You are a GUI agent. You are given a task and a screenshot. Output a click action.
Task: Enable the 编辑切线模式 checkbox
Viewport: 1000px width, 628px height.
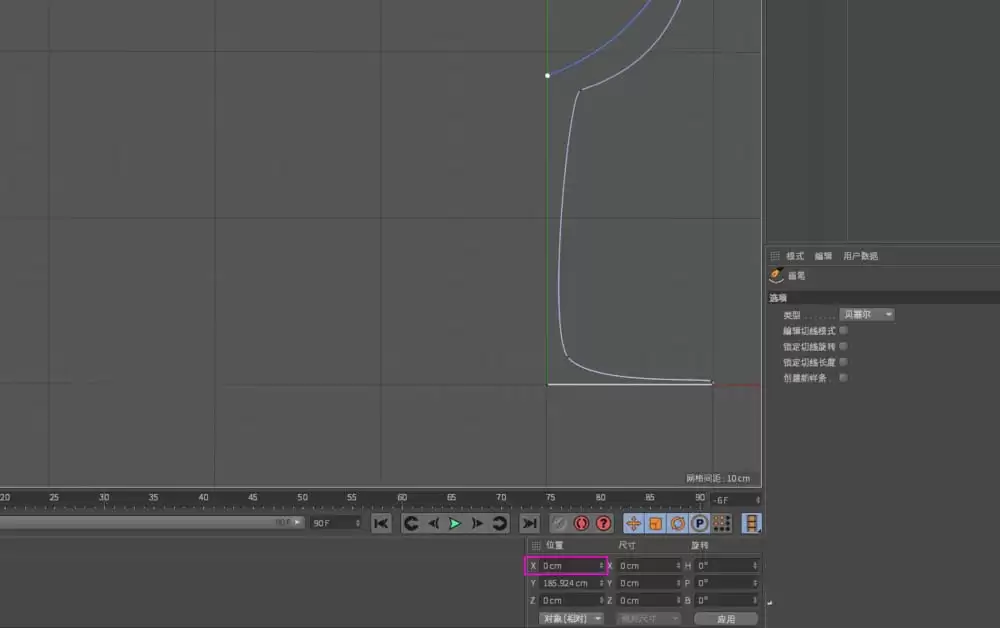pos(843,329)
